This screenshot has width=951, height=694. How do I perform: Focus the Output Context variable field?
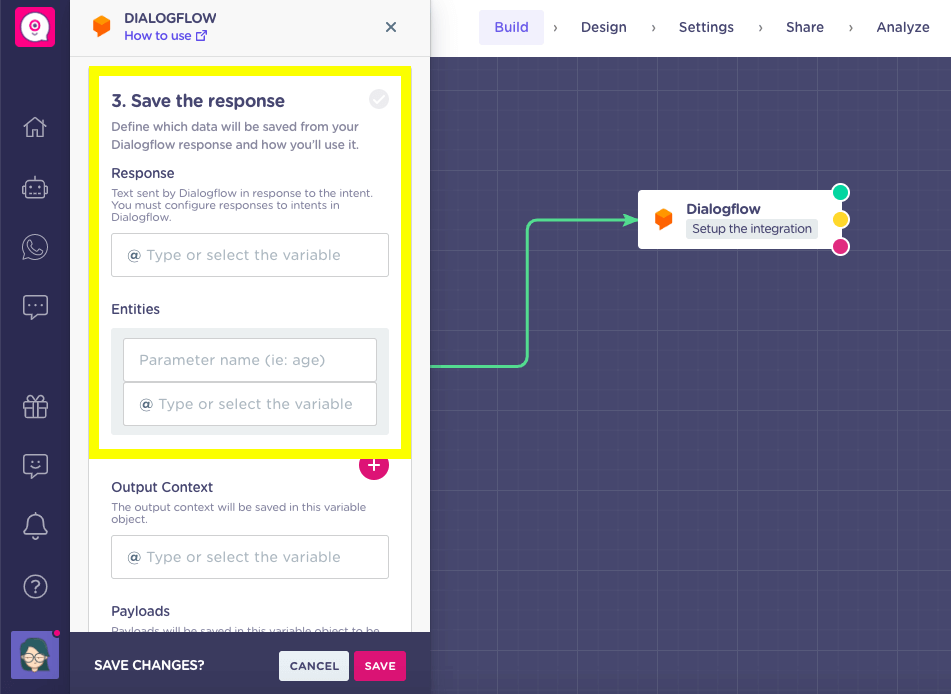[250, 557]
